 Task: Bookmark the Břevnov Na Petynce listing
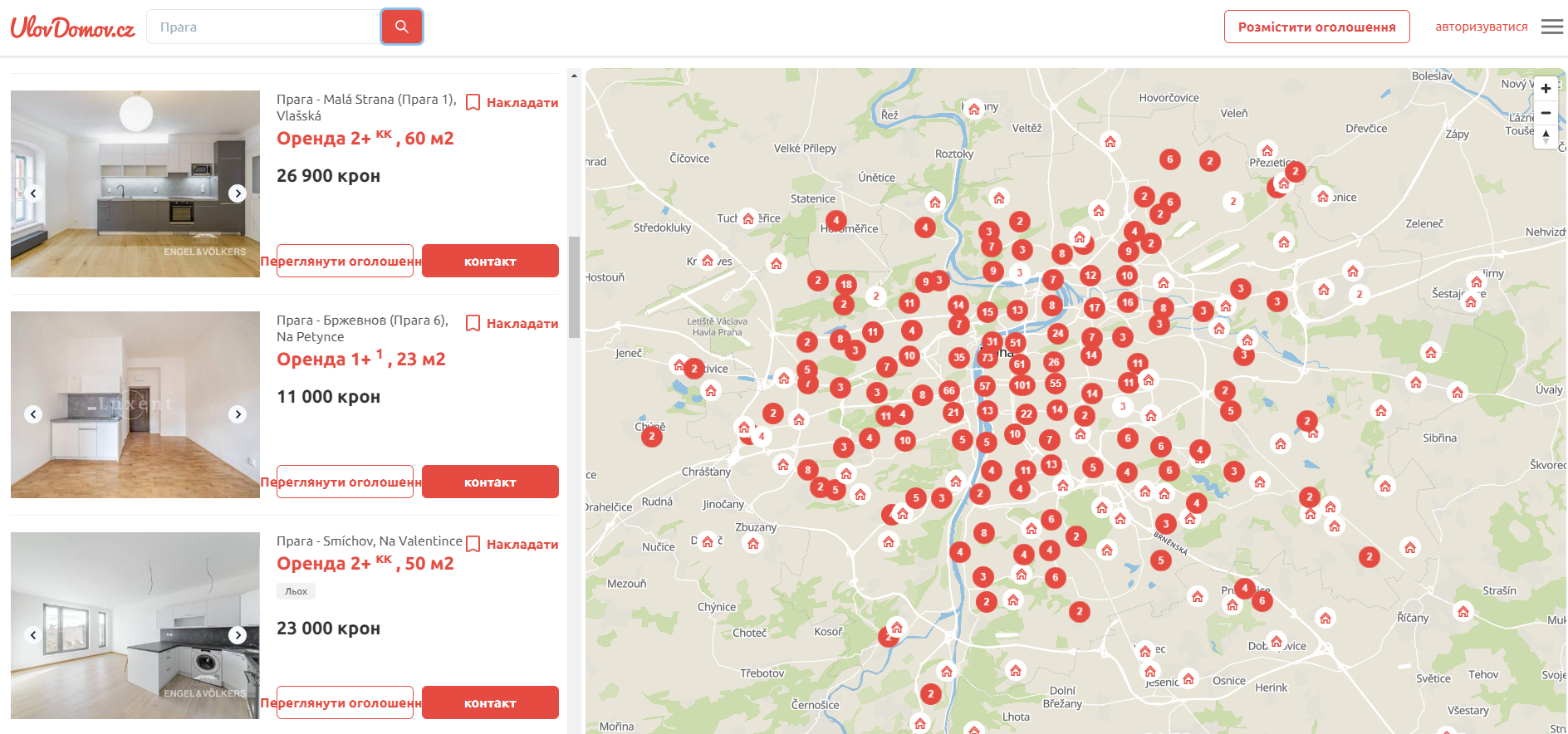pos(512,323)
